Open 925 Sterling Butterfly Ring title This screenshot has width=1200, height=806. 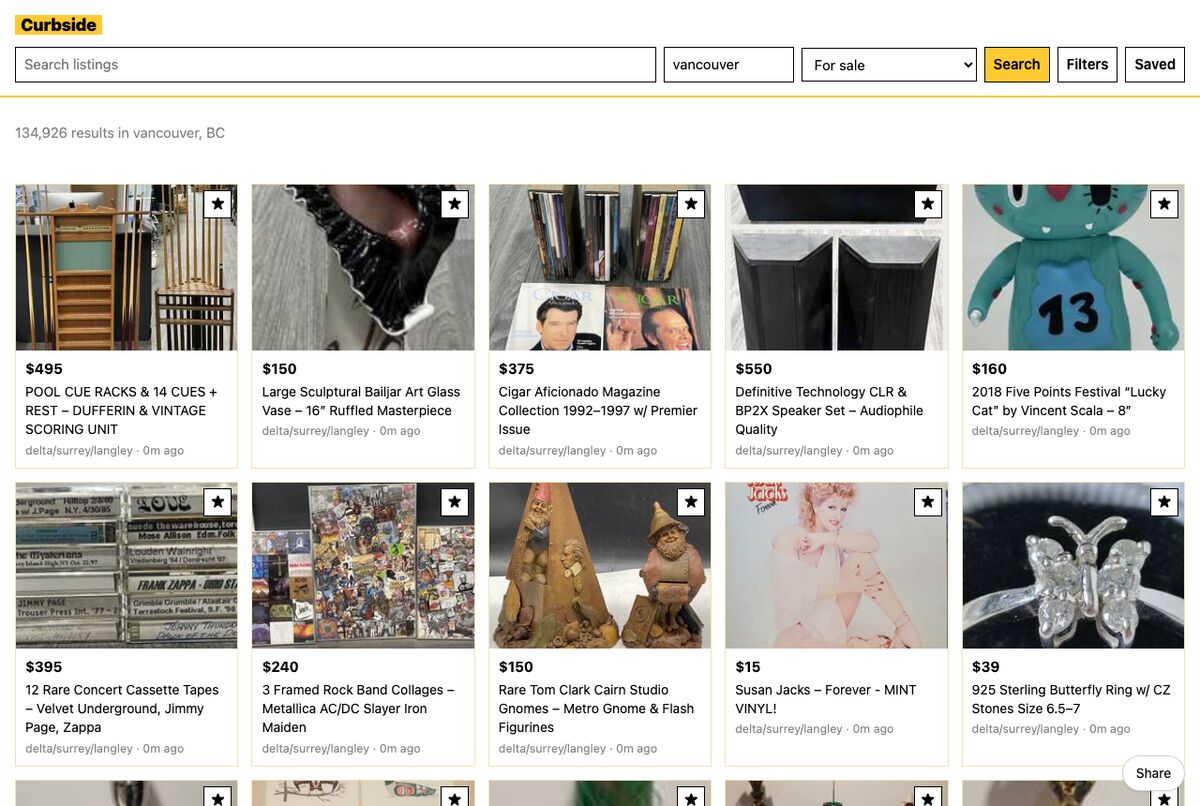[1071, 699]
